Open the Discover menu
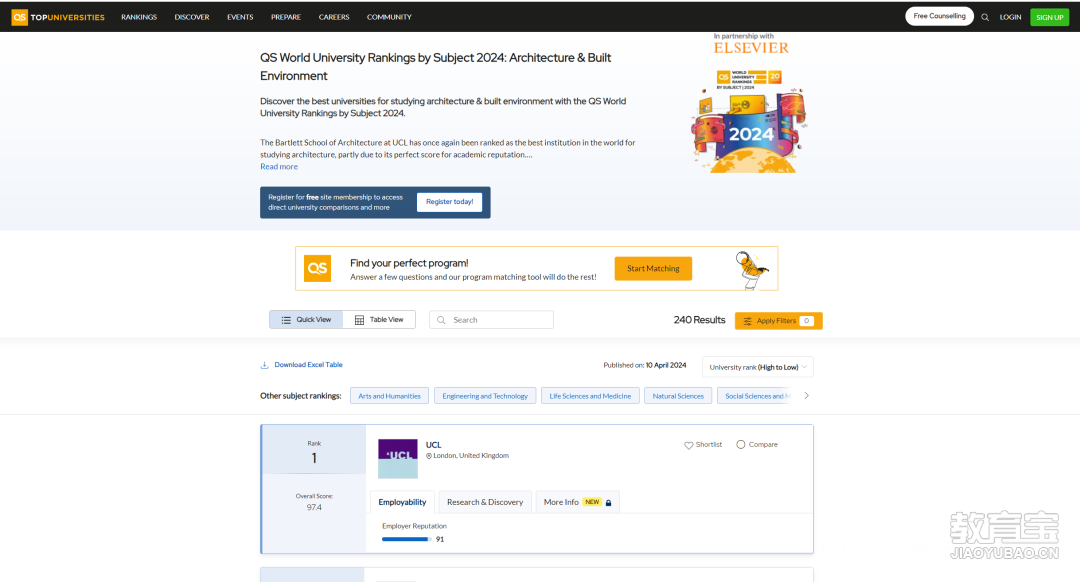This screenshot has height=582, width=1080. (192, 17)
